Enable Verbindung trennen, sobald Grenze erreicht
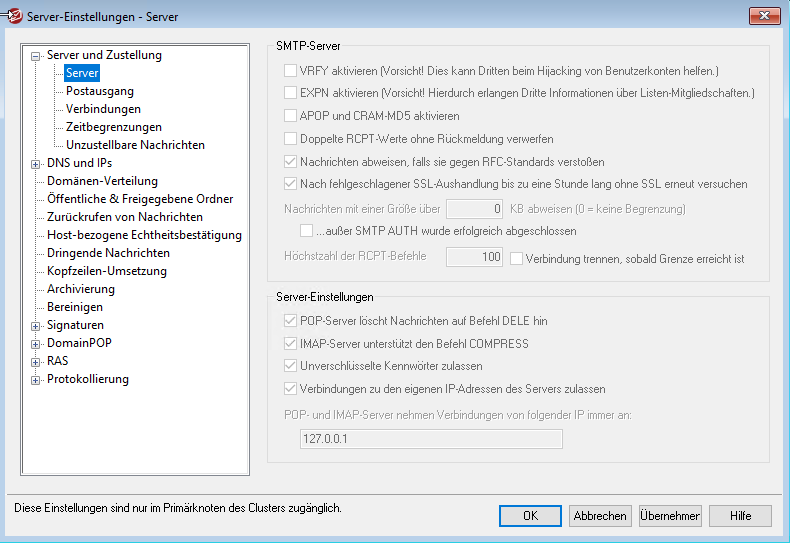This screenshot has height=543, width=790. pyautogui.click(x=517, y=258)
